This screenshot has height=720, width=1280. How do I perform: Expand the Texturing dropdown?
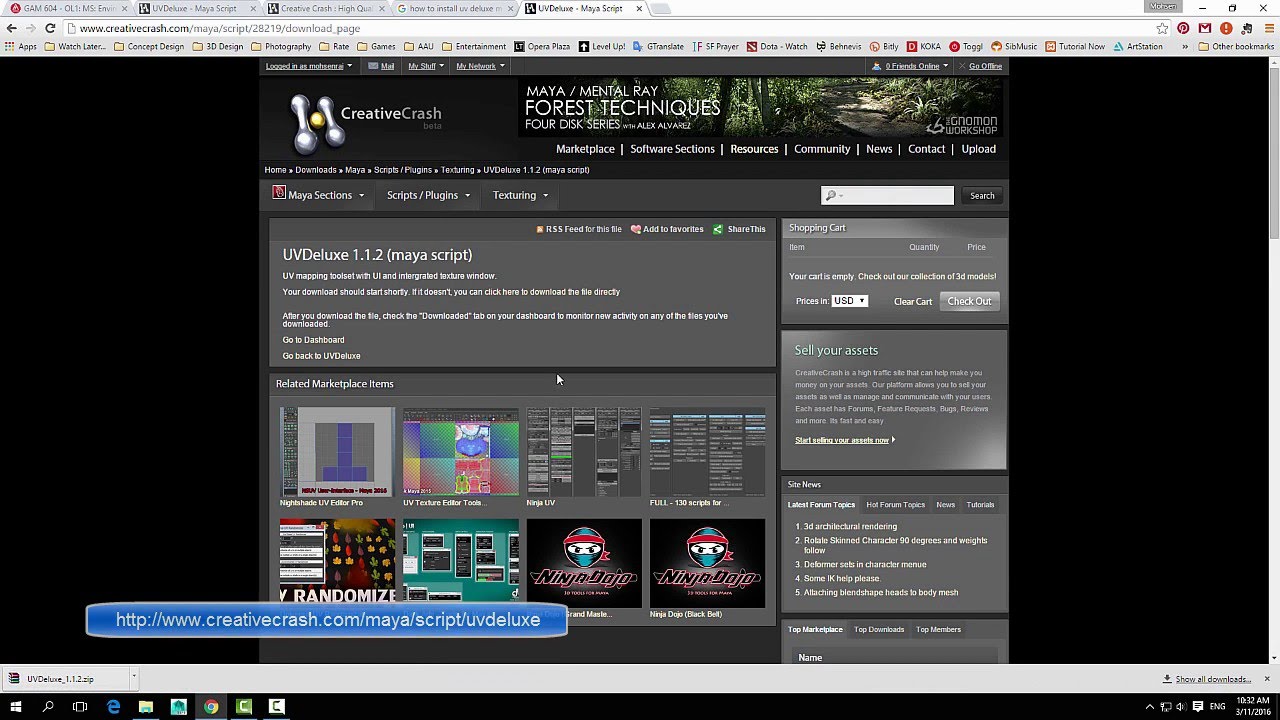[520, 195]
